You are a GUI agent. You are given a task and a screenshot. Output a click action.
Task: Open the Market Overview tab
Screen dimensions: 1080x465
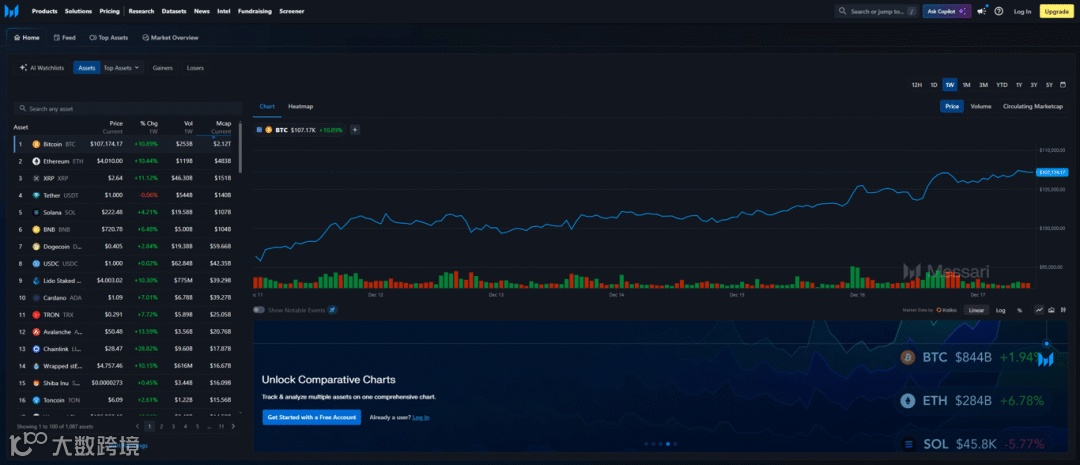170,37
